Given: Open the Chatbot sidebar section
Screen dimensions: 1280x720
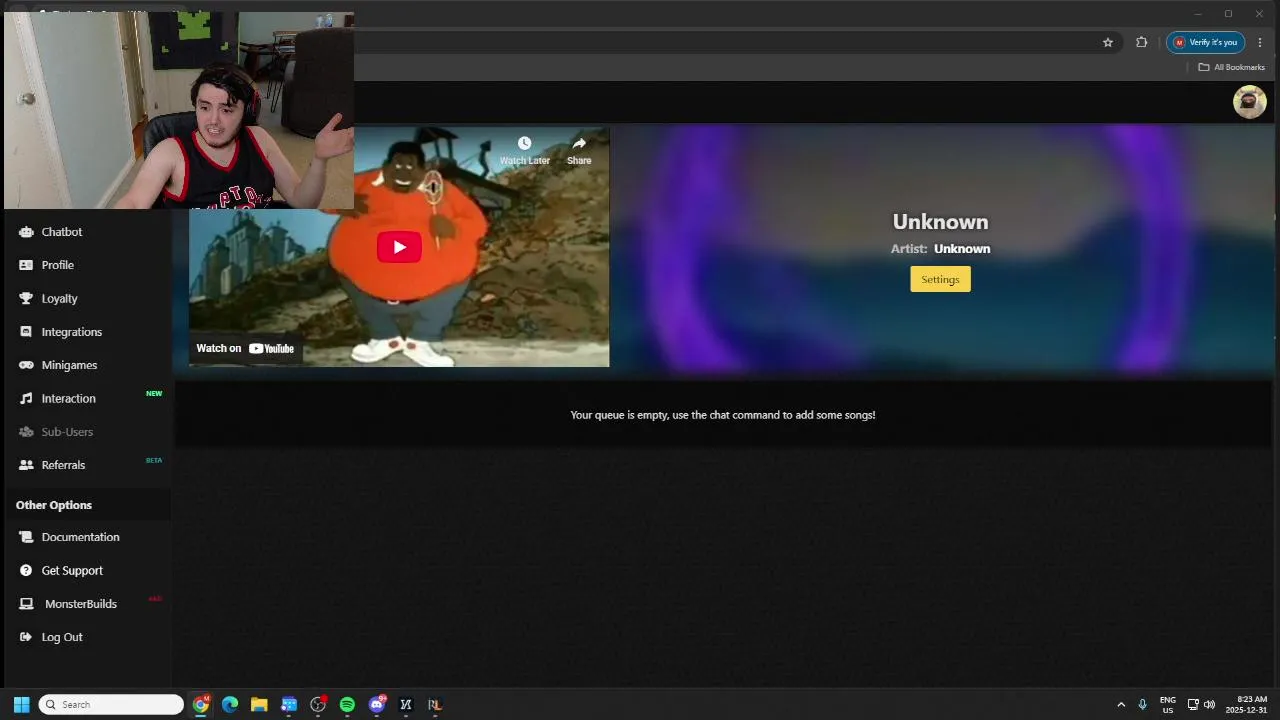Looking at the screenshot, I should [x=62, y=232].
